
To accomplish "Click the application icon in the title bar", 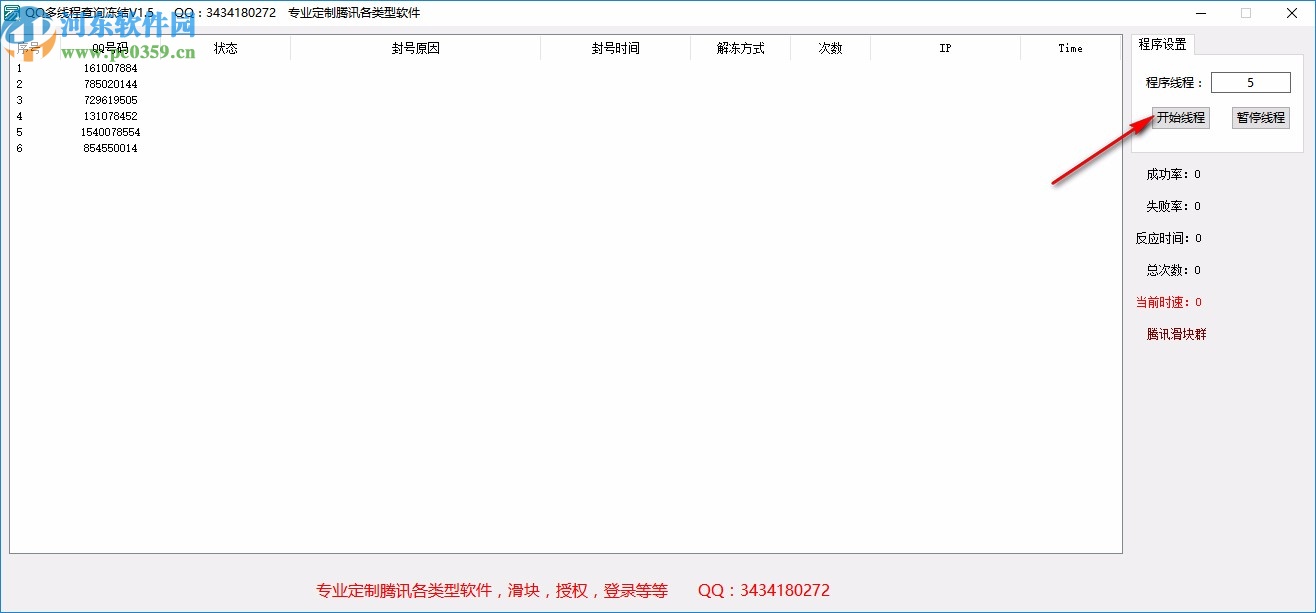I will [12, 12].
